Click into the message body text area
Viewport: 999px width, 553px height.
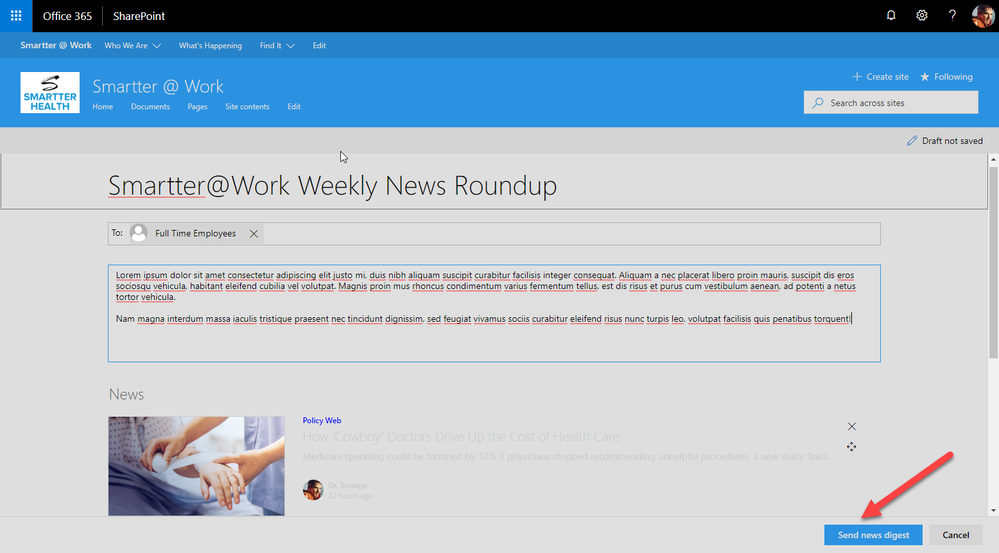click(494, 313)
